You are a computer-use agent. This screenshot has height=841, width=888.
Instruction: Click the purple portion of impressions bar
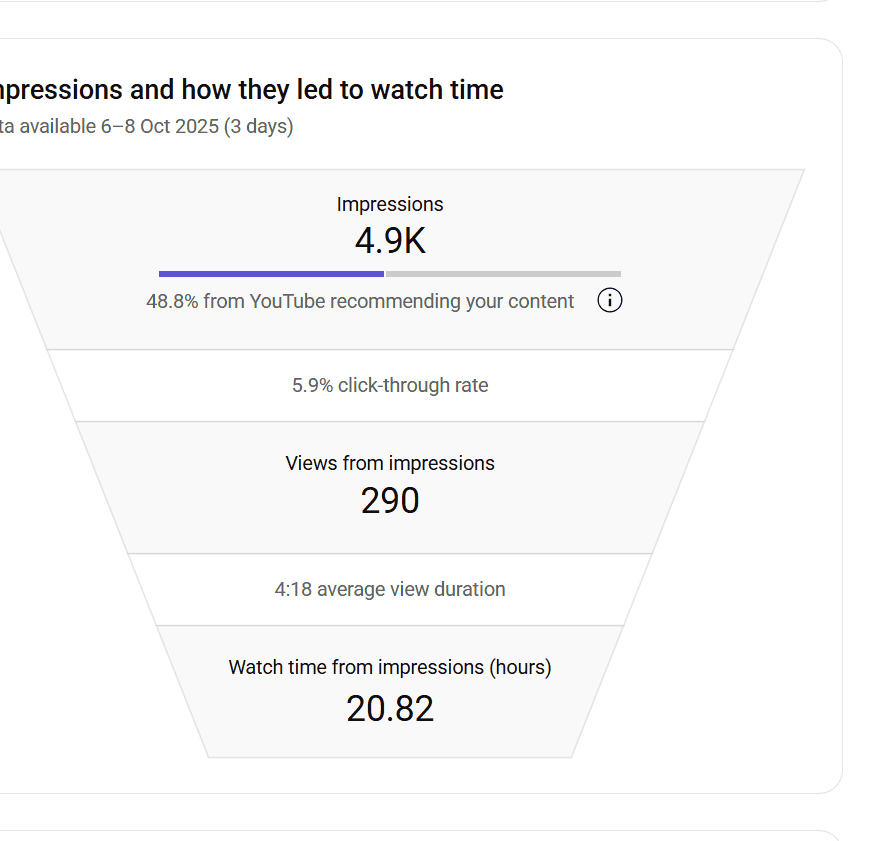(x=271, y=273)
